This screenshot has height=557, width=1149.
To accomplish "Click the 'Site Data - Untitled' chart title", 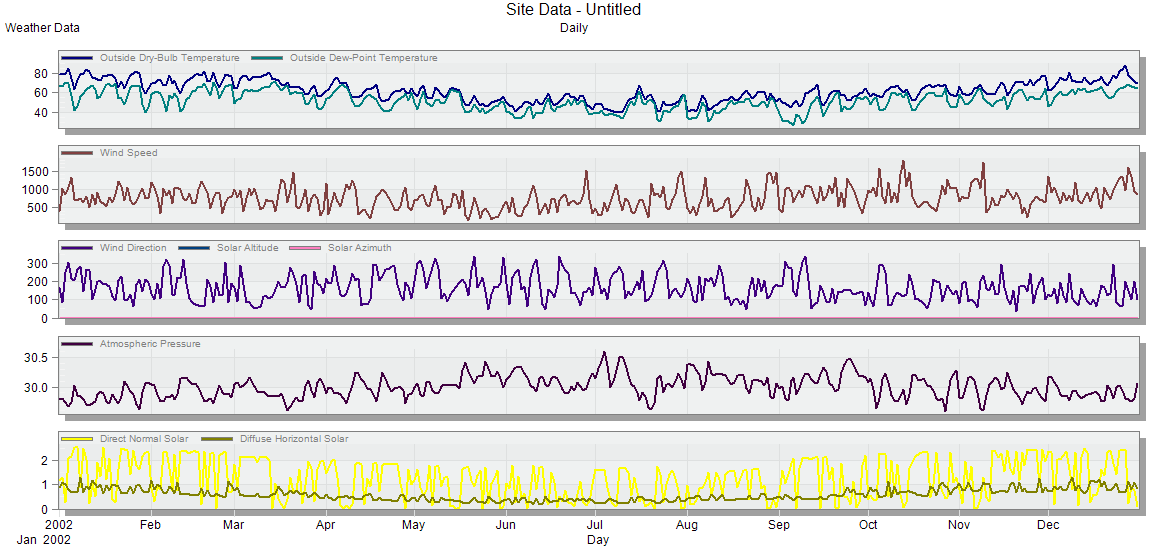I will 574,10.
